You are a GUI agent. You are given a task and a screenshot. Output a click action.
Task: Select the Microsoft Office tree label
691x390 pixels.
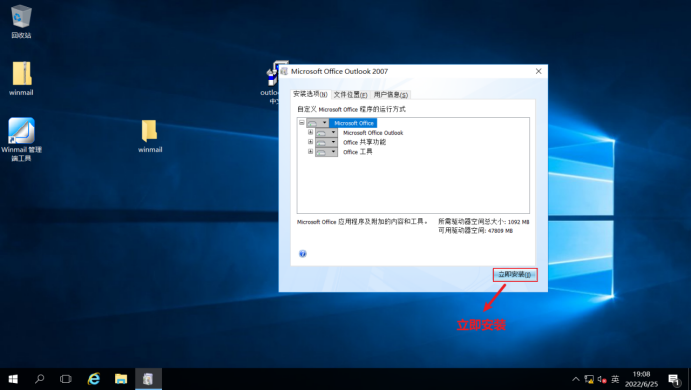click(354, 123)
